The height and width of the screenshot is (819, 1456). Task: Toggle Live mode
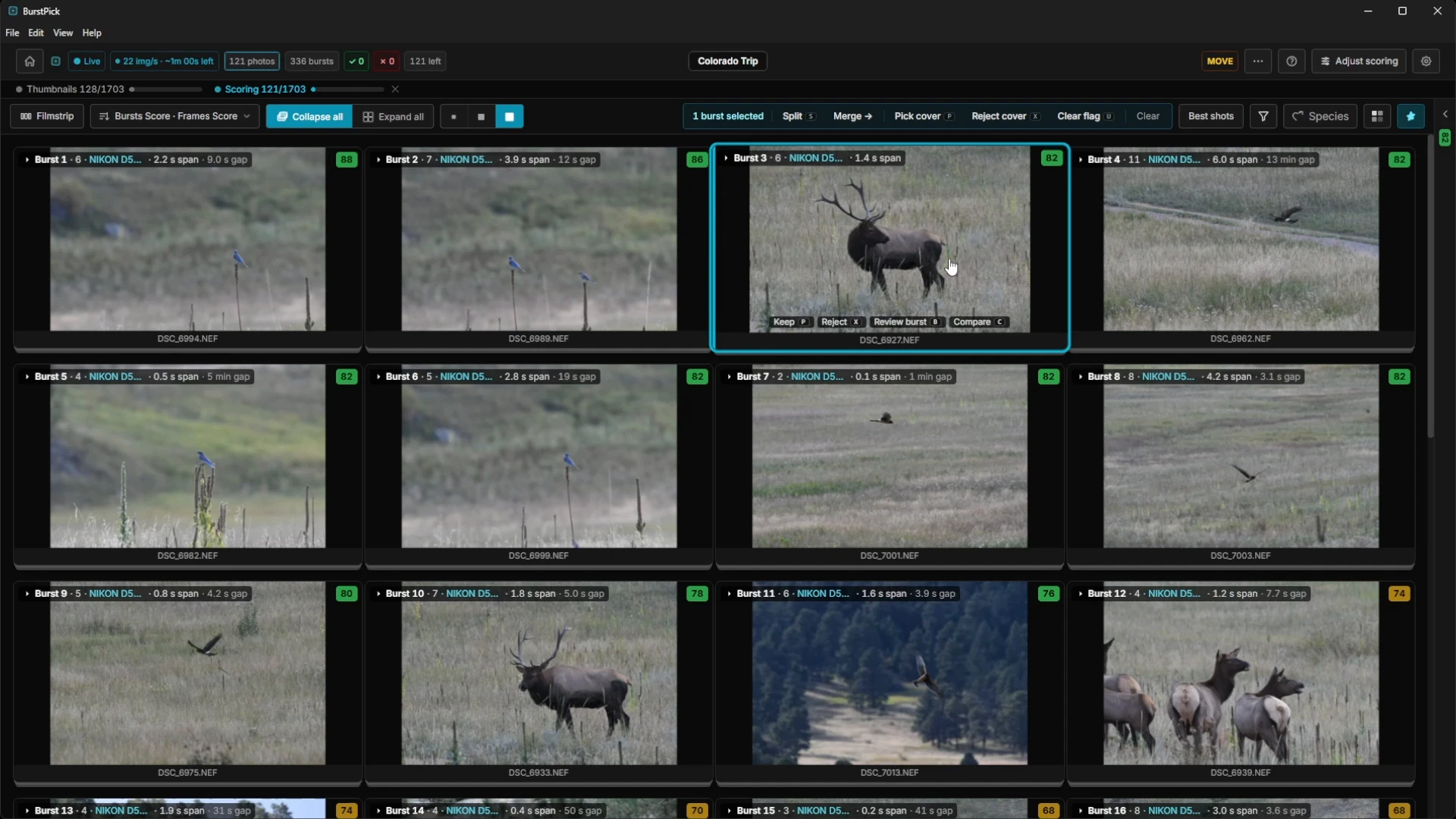pyautogui.click(x=86, y=61)
